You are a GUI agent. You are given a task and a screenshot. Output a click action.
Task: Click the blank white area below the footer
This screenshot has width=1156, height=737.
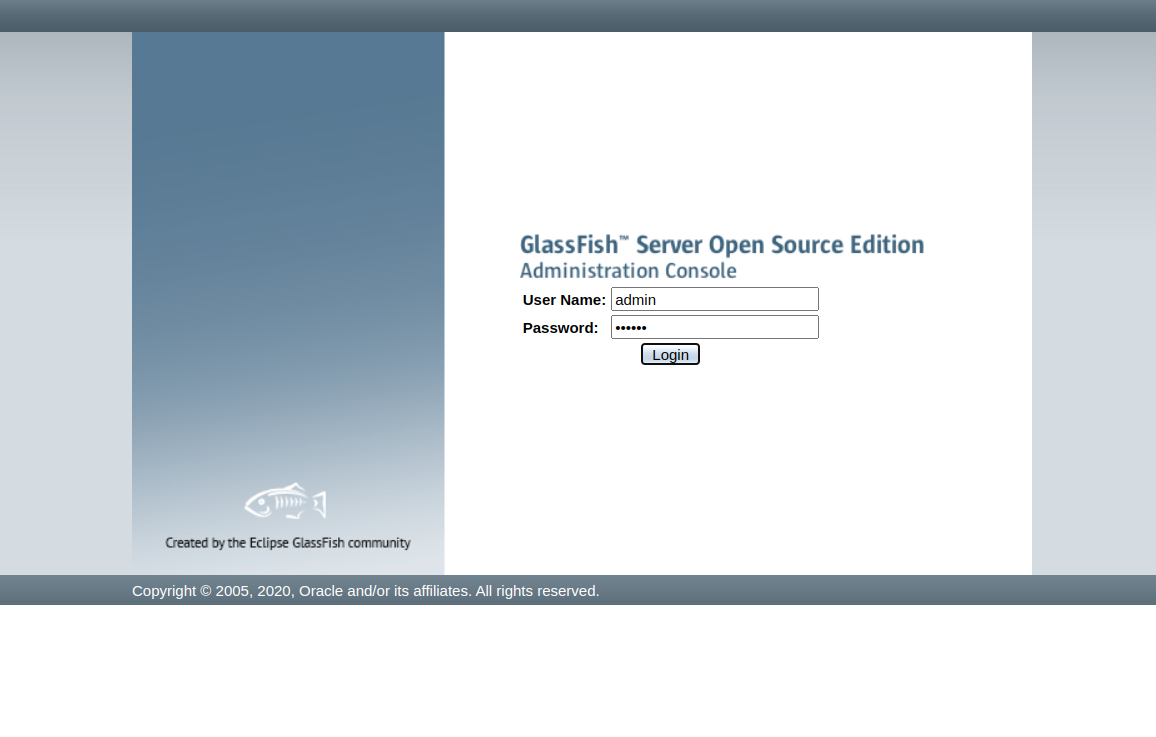(578, 670)
